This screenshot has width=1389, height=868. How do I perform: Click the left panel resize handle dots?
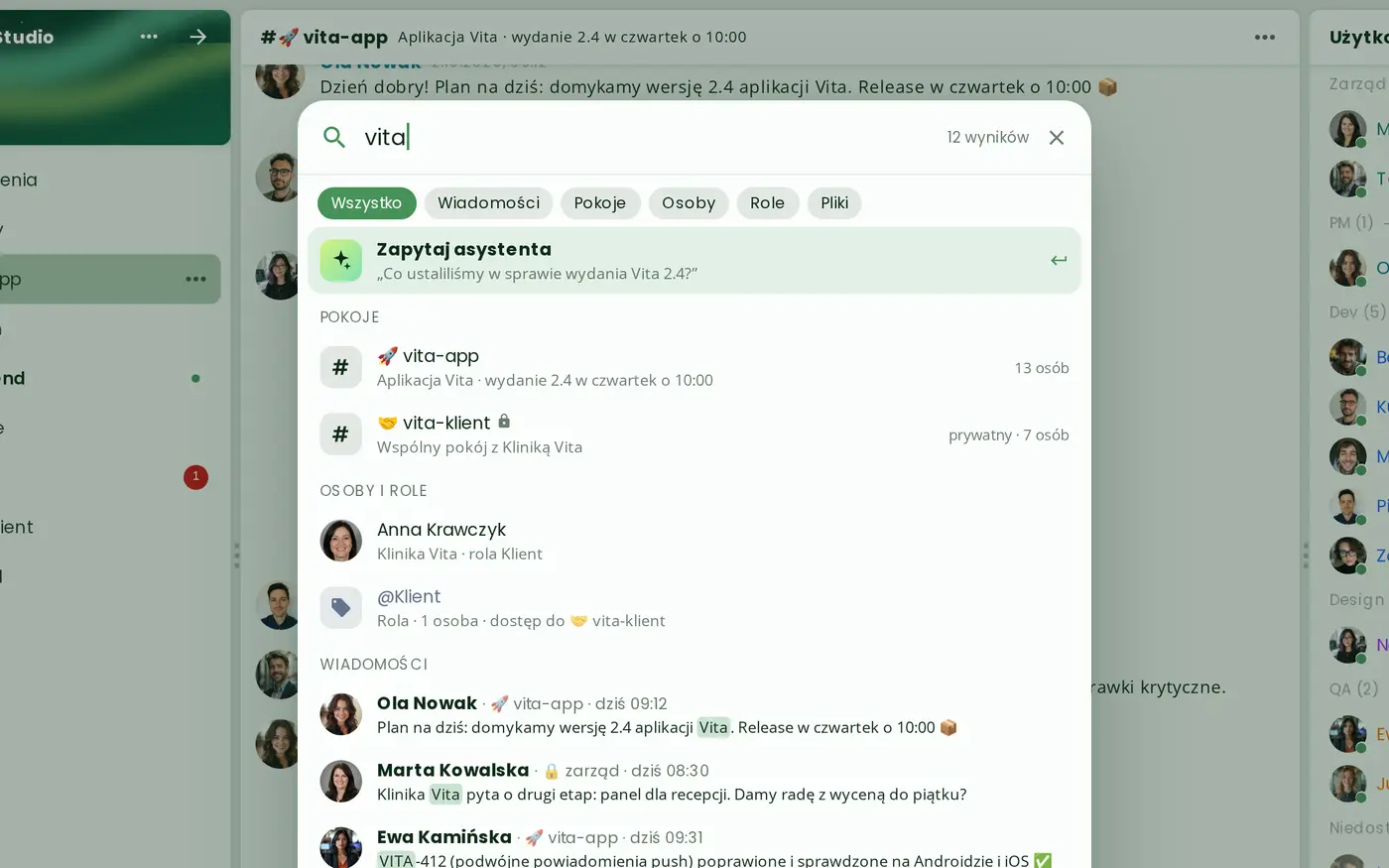[x=236, y=556]
